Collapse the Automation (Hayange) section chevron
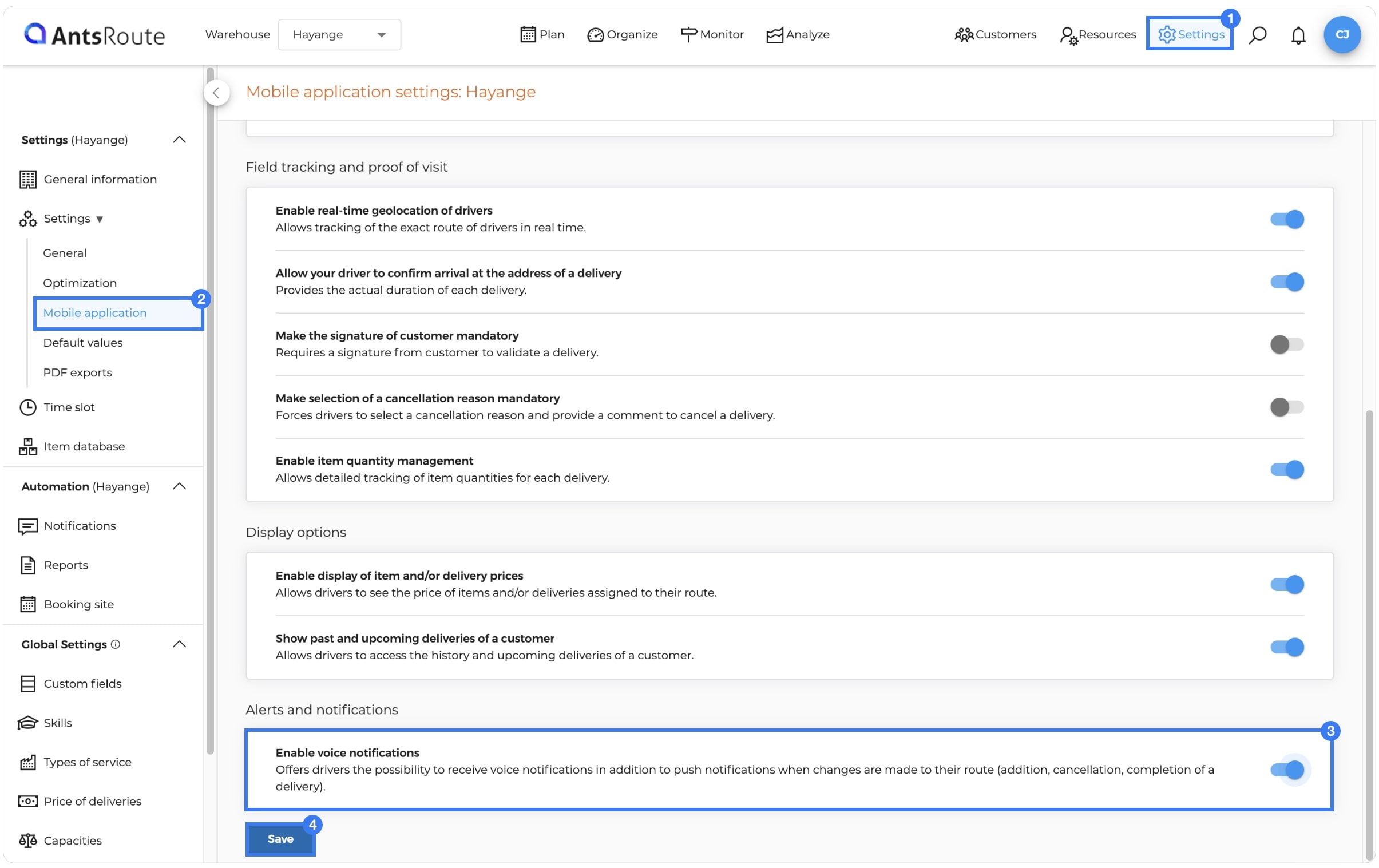1379x868 pixels. pyautogui.click(x=179, y=487)
